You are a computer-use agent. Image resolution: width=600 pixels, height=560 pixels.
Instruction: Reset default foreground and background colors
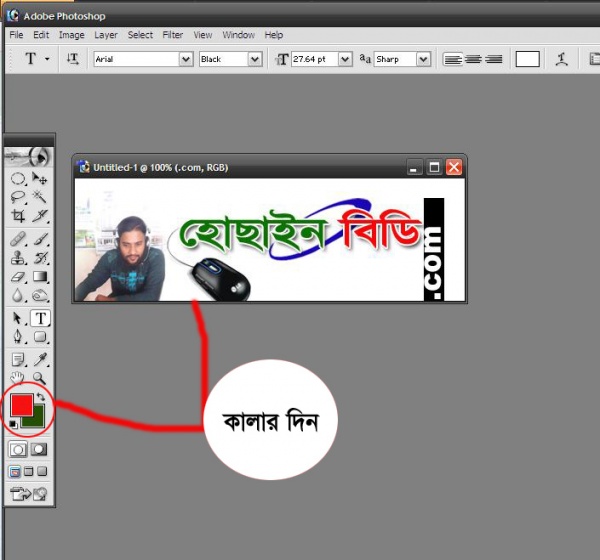tap(13, 424)
